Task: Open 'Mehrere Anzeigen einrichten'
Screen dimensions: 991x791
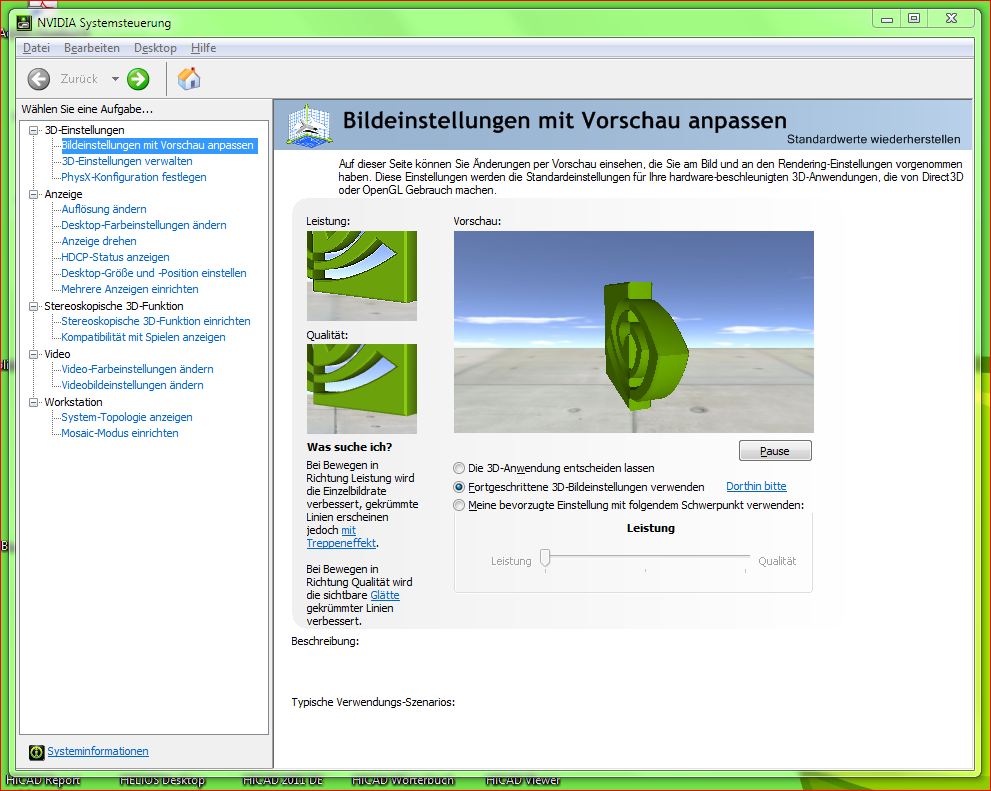Action: coord(130,289)
